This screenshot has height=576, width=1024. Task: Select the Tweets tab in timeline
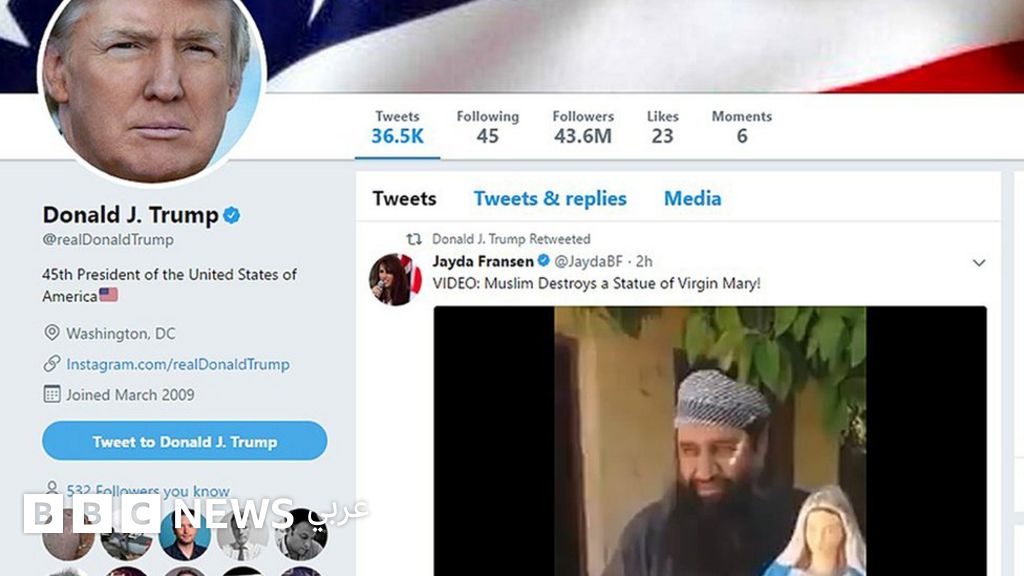click(x=404, y=198)
